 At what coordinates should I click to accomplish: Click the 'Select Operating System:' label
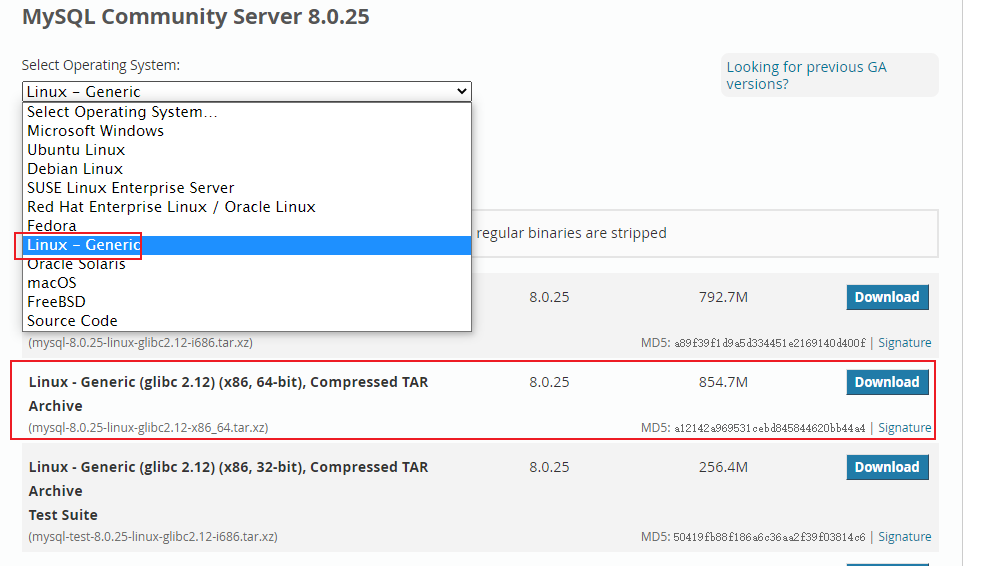[x=101, y=65]
